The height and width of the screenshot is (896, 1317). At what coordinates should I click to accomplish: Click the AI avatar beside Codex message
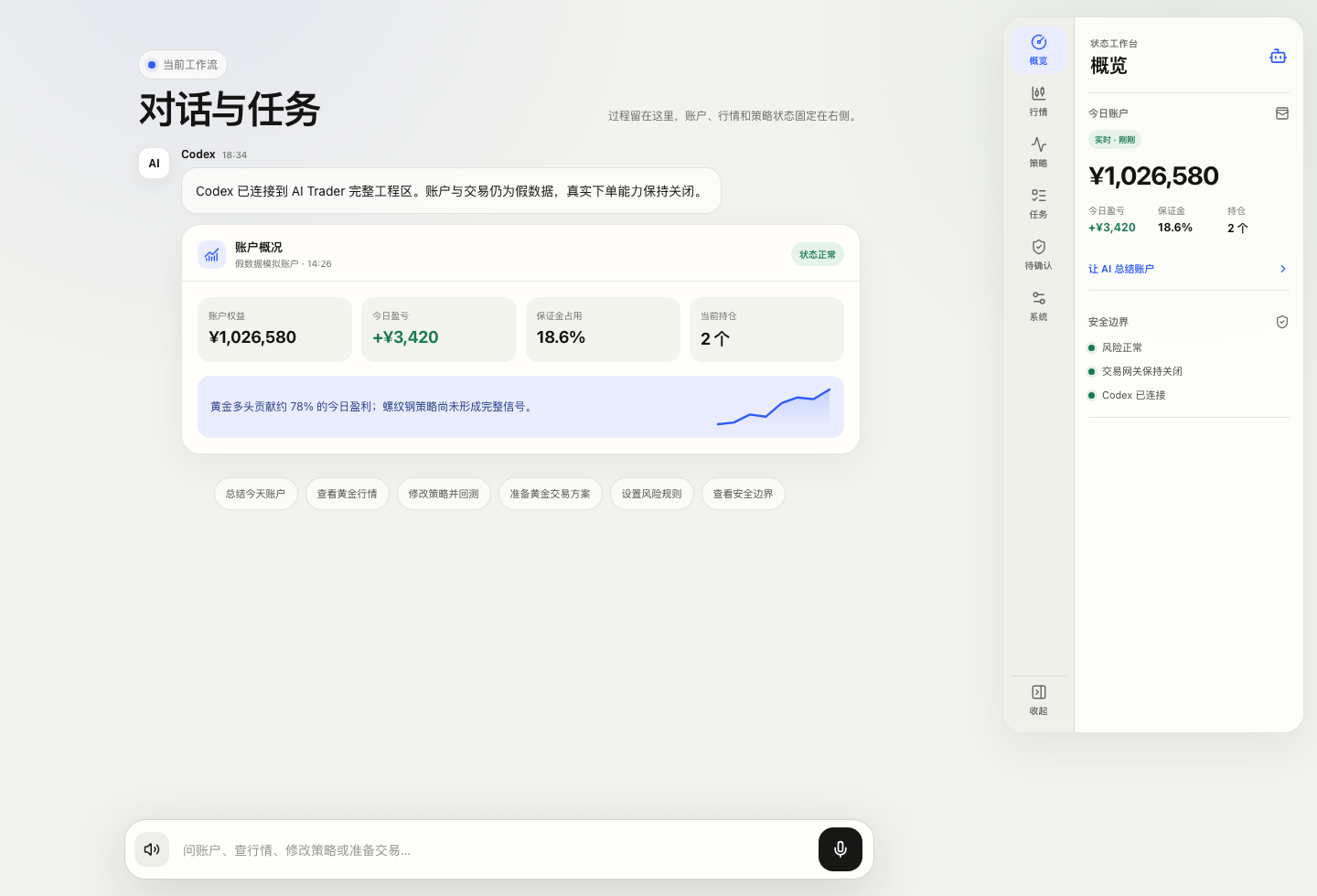[x=154, y=164]
